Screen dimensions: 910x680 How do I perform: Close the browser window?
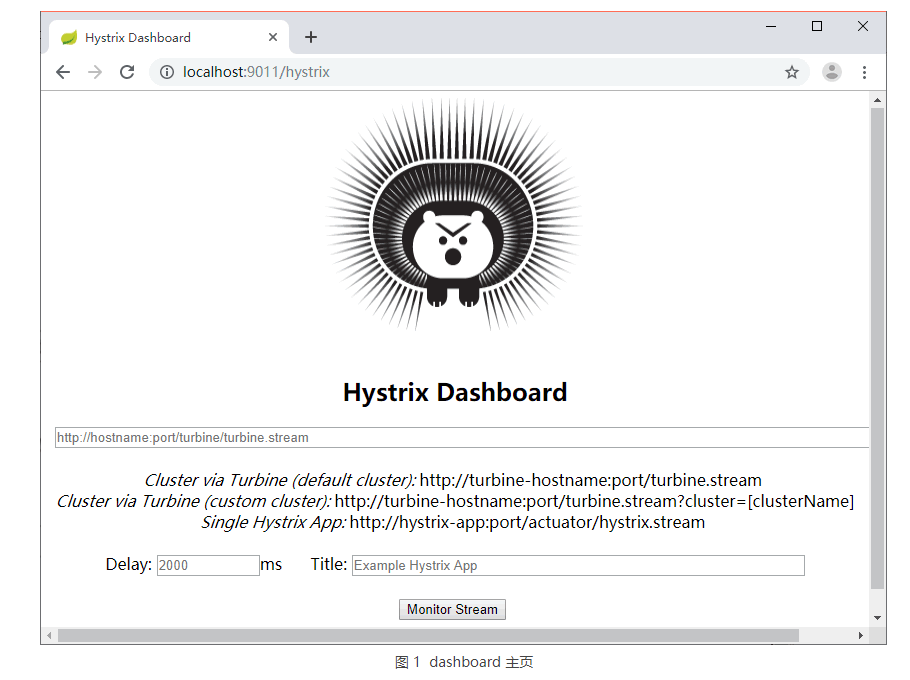coord(862,26)
